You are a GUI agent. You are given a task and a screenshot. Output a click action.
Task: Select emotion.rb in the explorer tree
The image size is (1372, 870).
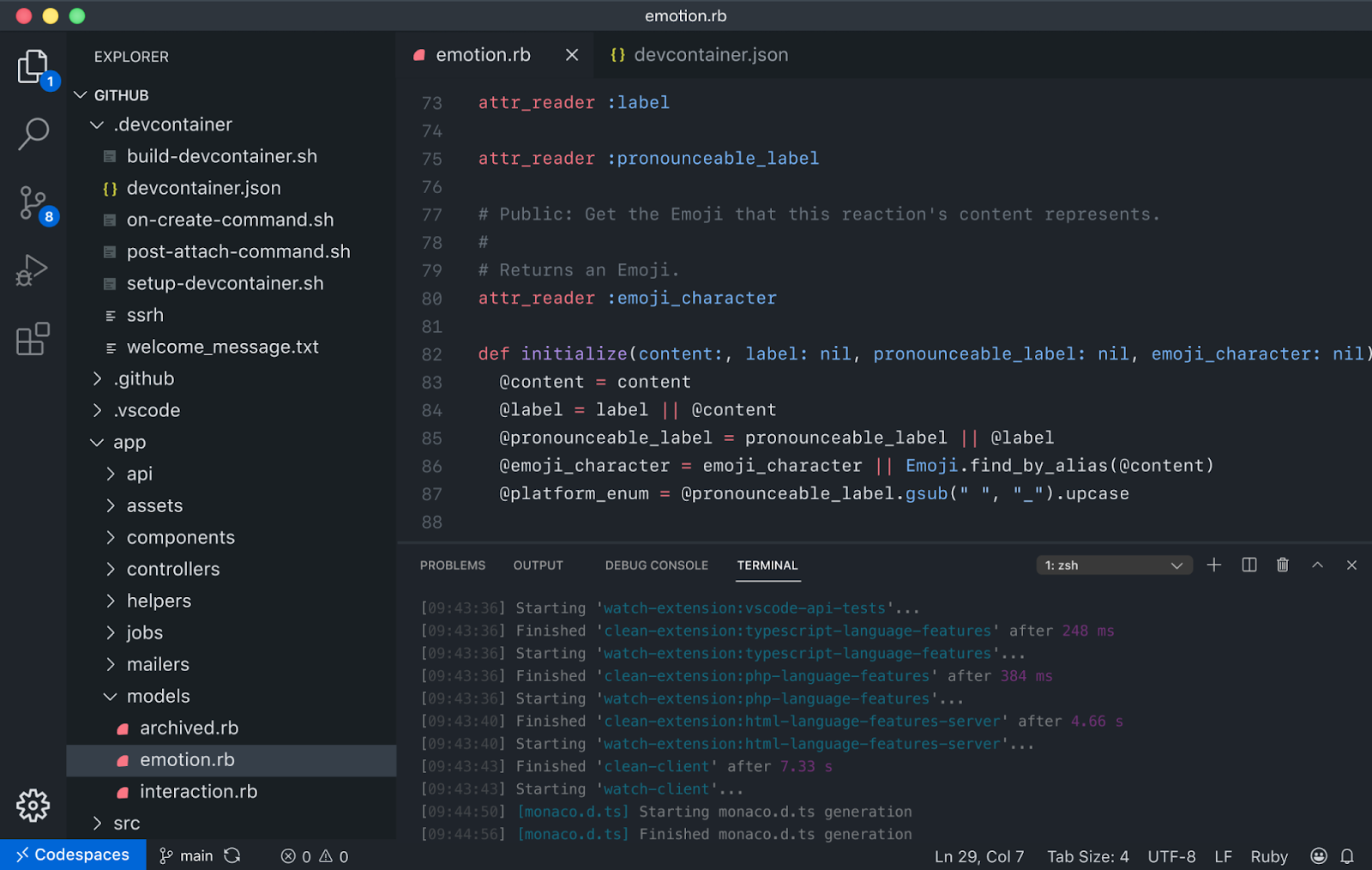[x=232, y=759]
